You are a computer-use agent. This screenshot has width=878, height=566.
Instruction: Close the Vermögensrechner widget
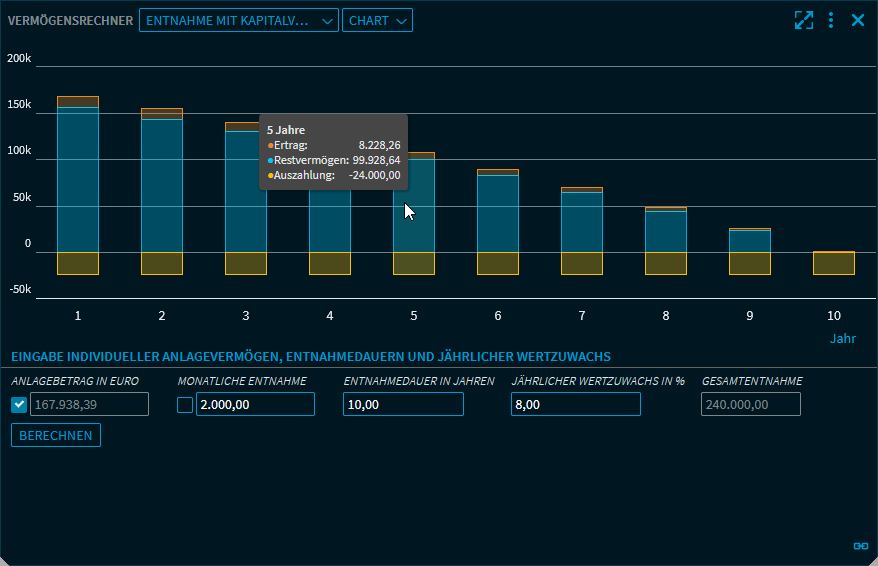point(857,20)
